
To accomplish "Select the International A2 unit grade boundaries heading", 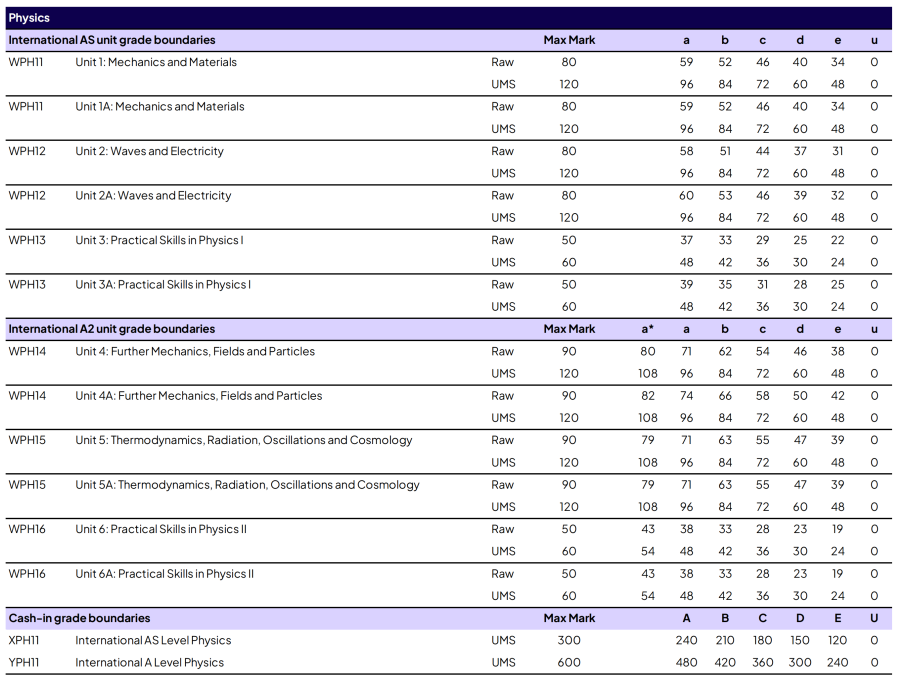I will pos(112,329).
